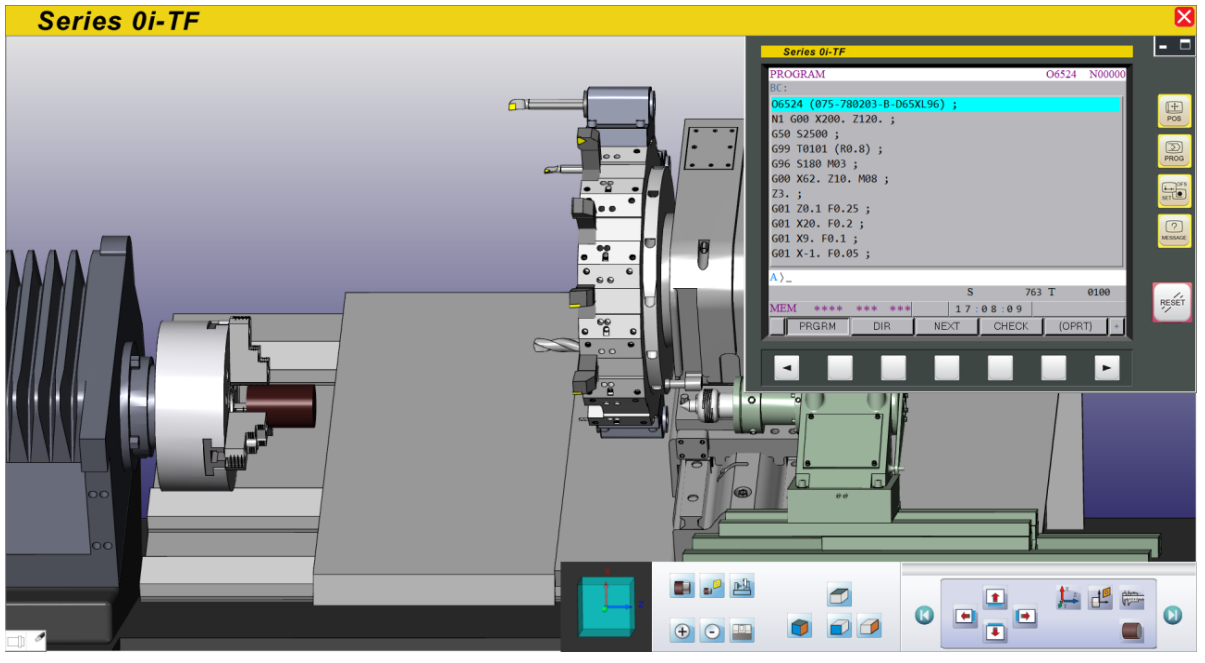Viewport: 1205px width, 663px height.
Task: Open the POS position display key
Action: click(1174, 110)
